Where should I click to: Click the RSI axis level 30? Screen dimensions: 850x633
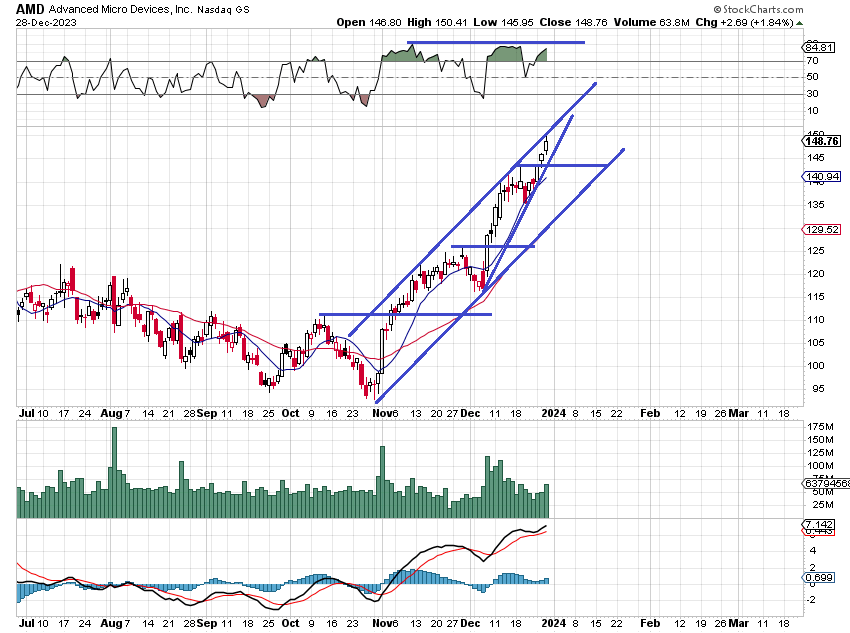pos(812,94)
